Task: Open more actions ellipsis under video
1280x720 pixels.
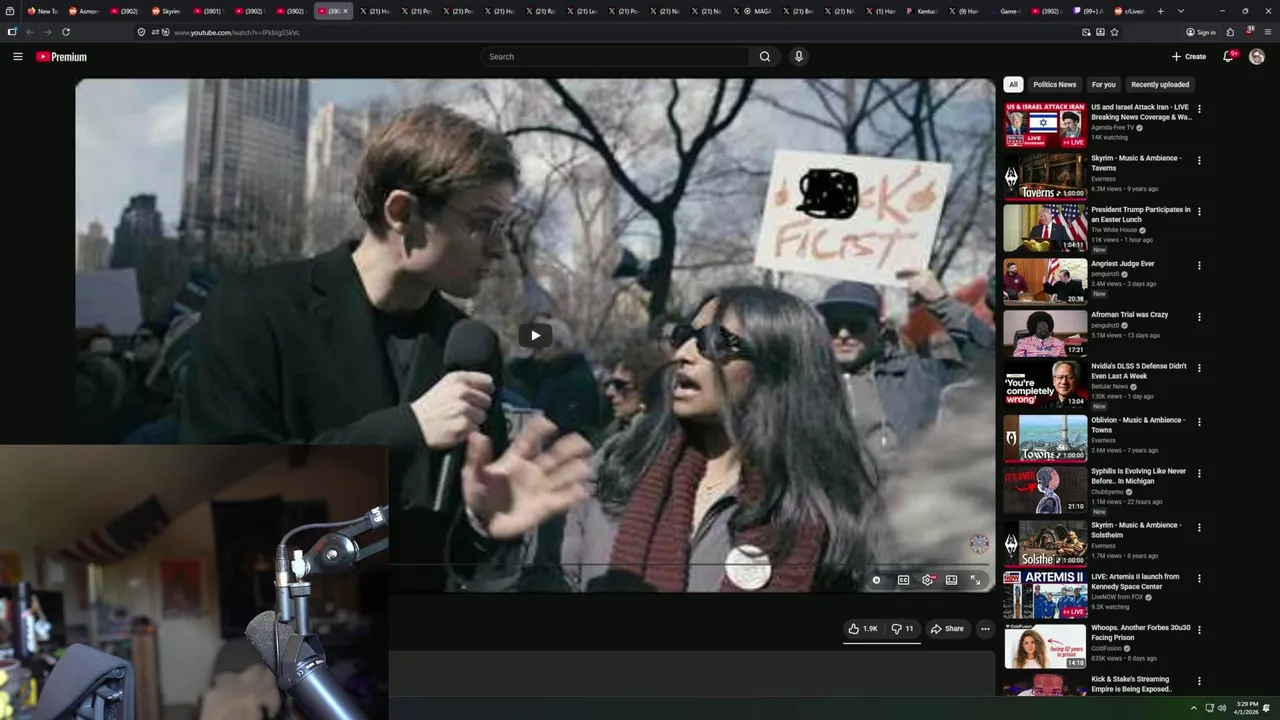Action: (985, 629)
